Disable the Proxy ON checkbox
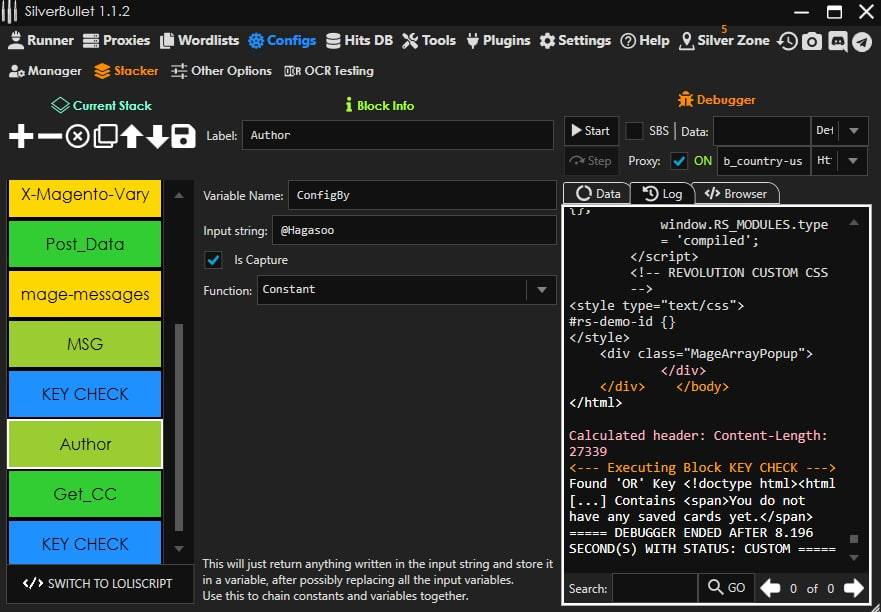The height and width of the screenshot is (612, 881). [x=679, y=161]
